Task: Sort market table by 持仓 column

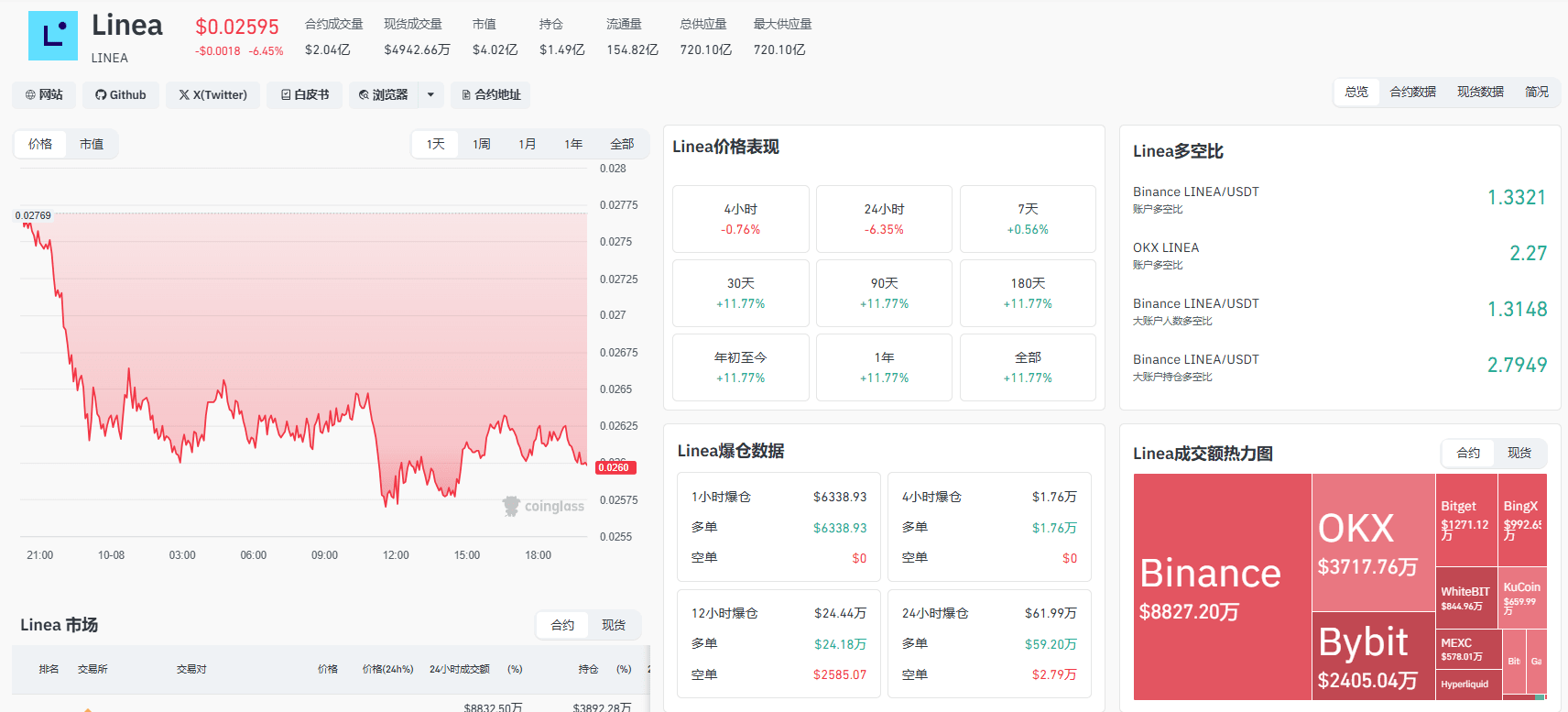Action: pyautogui.click(x=589, y=669)
